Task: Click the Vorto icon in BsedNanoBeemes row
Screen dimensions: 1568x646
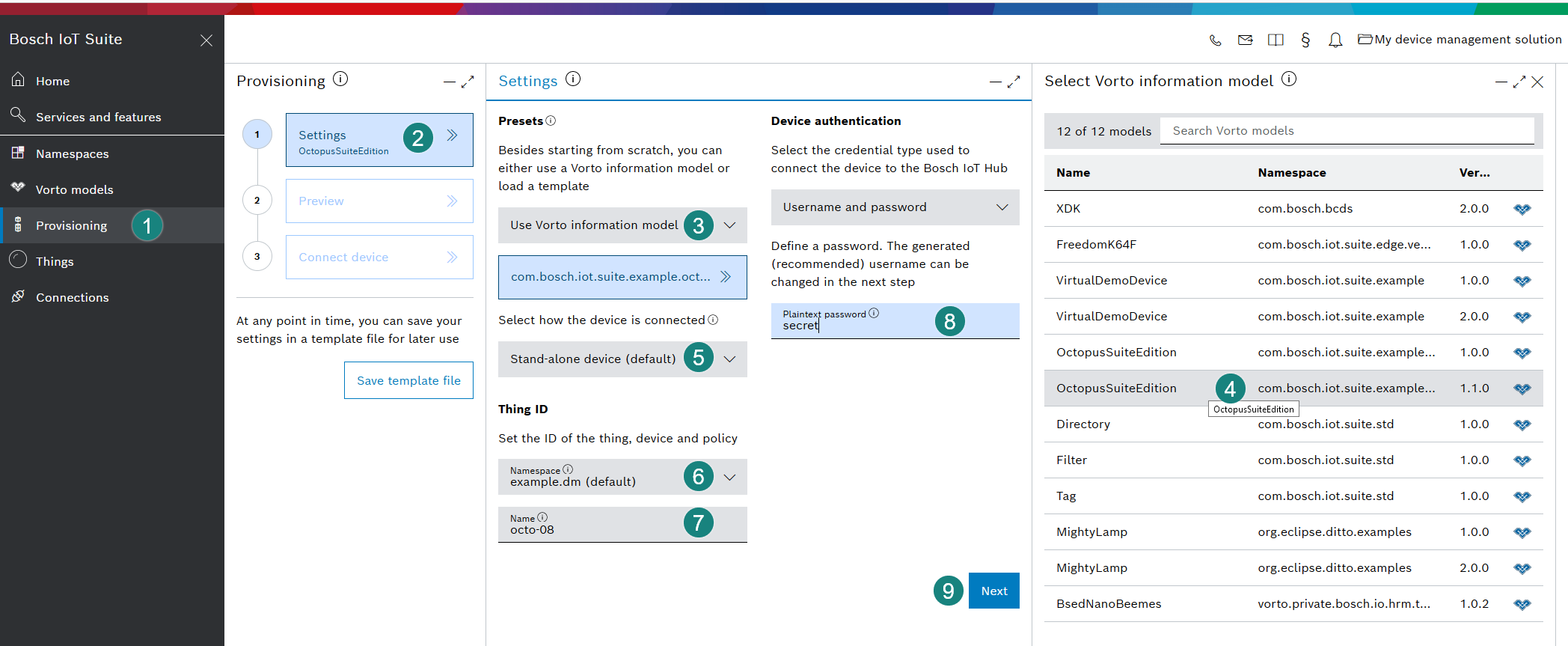Action: [1522, 604]
